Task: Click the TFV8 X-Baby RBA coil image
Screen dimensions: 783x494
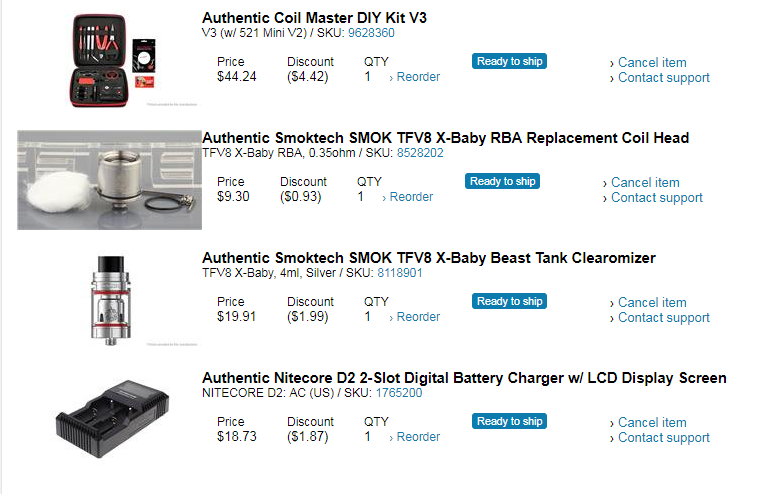Action: [109, 180]
